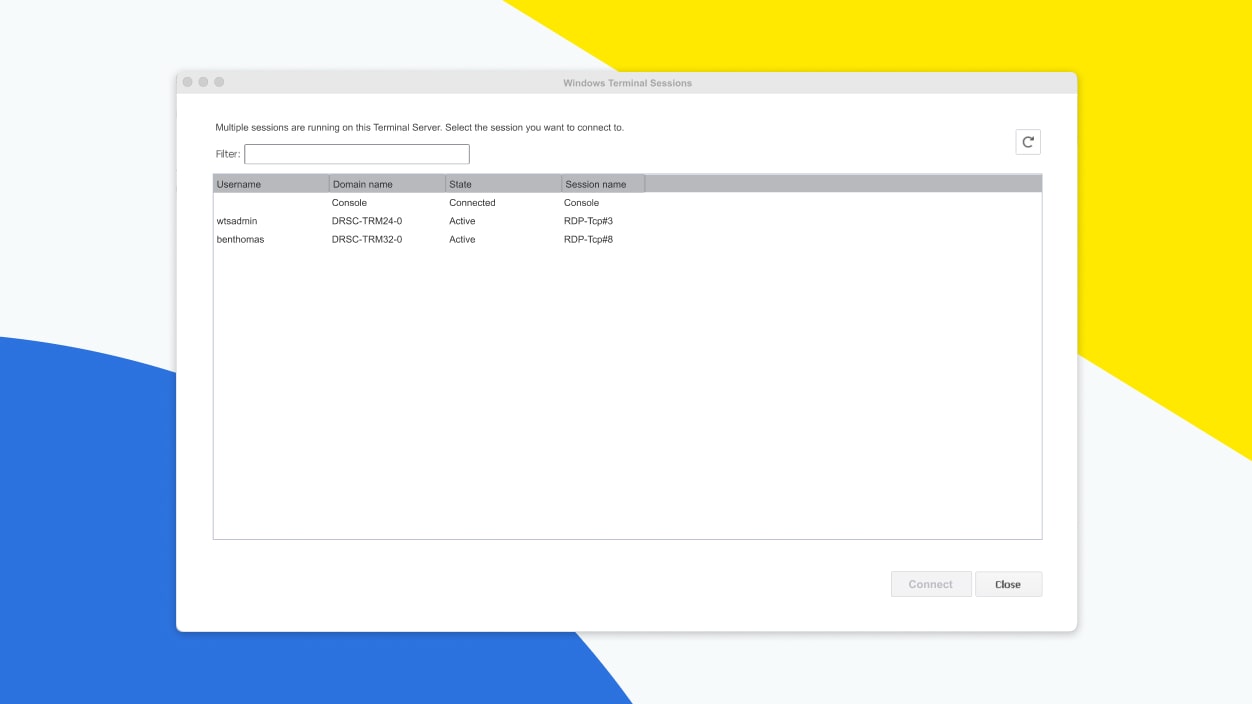Select the Active state of benthomas
This screenshot has height=704, width=1252.
(x=462, y=239)
